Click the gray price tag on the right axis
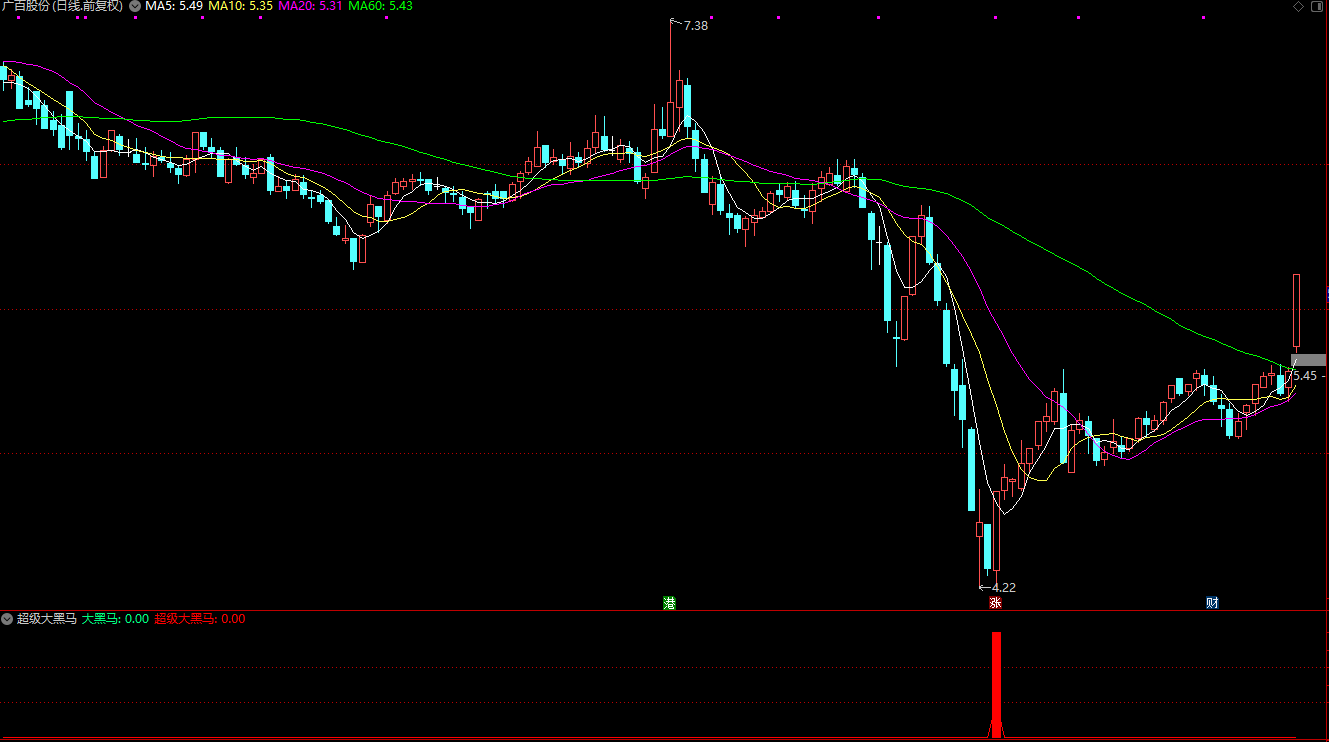This screenshot has width=1329, height=742. 1308,360
